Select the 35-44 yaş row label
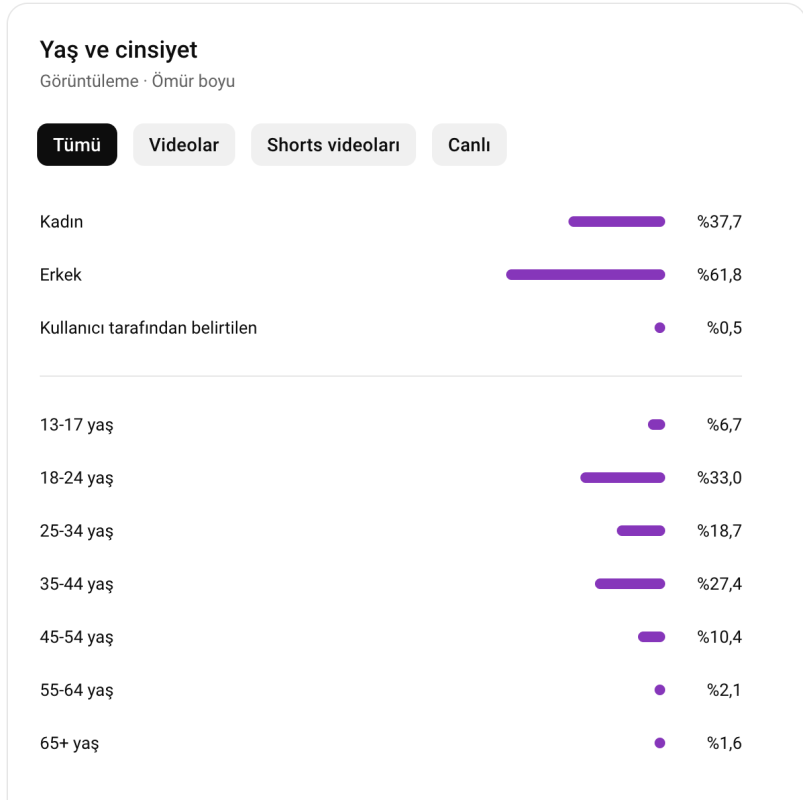This screenshot has height=800, width=803. pos(77,584)
